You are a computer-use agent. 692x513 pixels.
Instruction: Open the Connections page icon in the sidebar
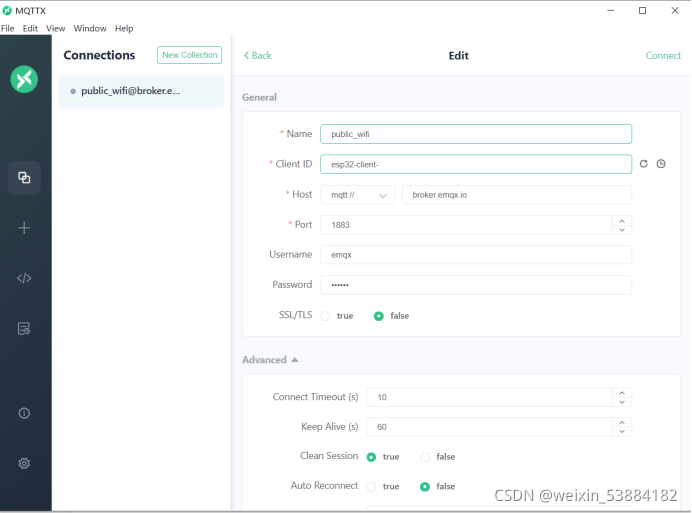tap(24, 177)
